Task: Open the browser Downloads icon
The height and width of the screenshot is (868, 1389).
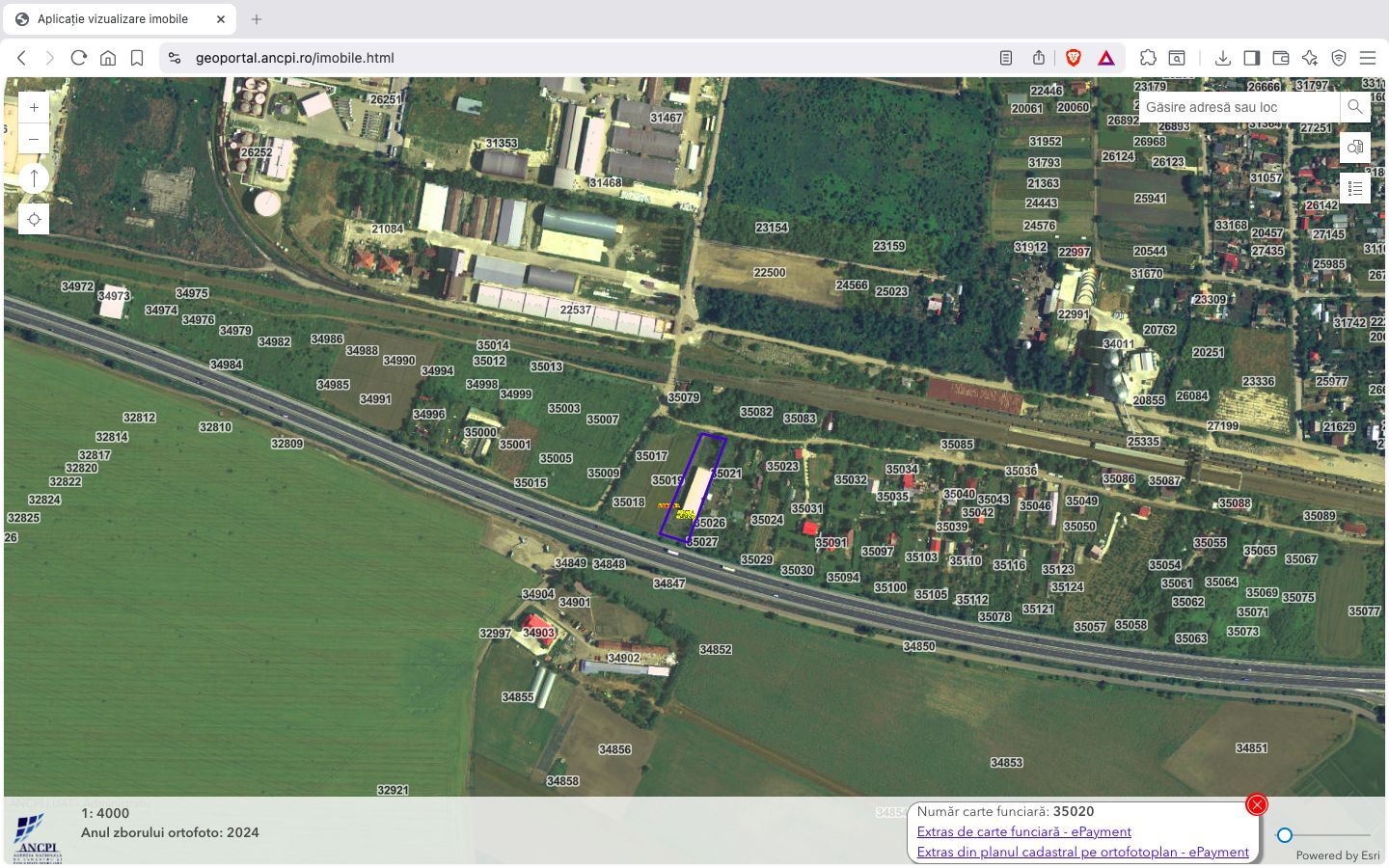Action: (1223, 58)
